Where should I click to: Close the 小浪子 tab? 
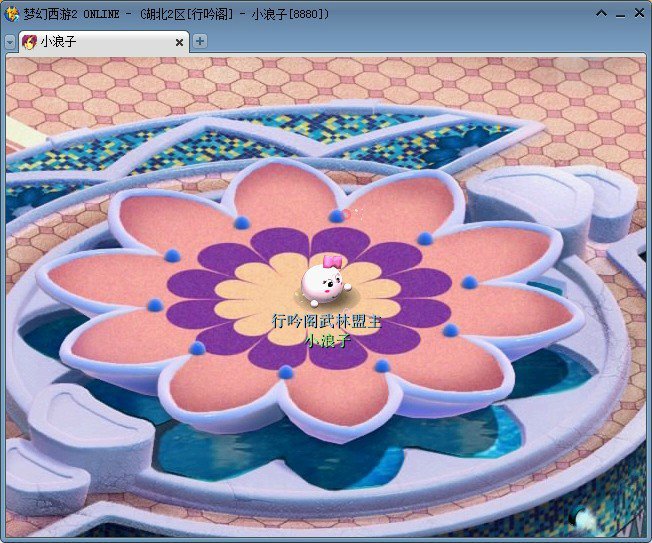tap(179, 42)
